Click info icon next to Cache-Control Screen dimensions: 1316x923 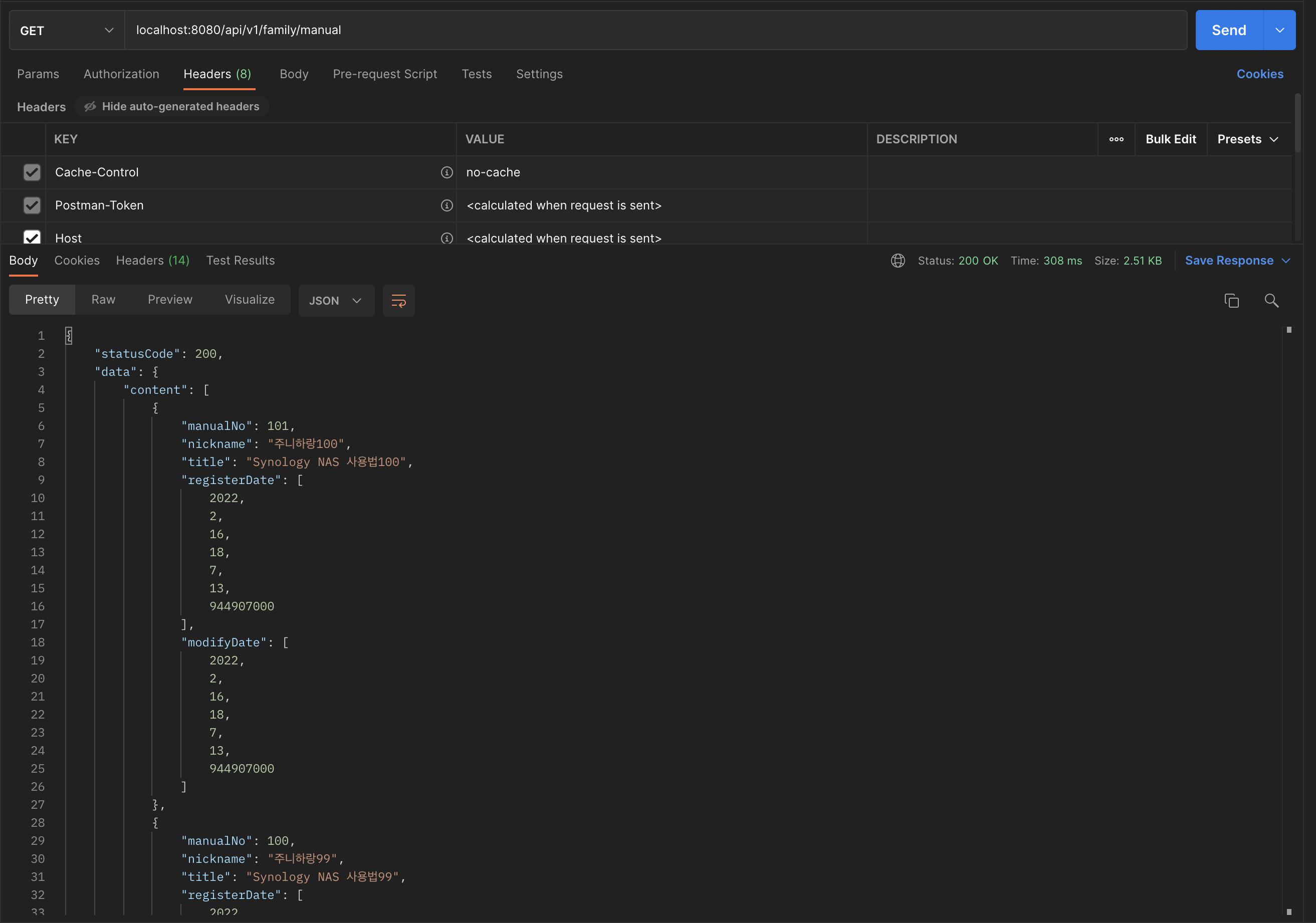point(447,172)
